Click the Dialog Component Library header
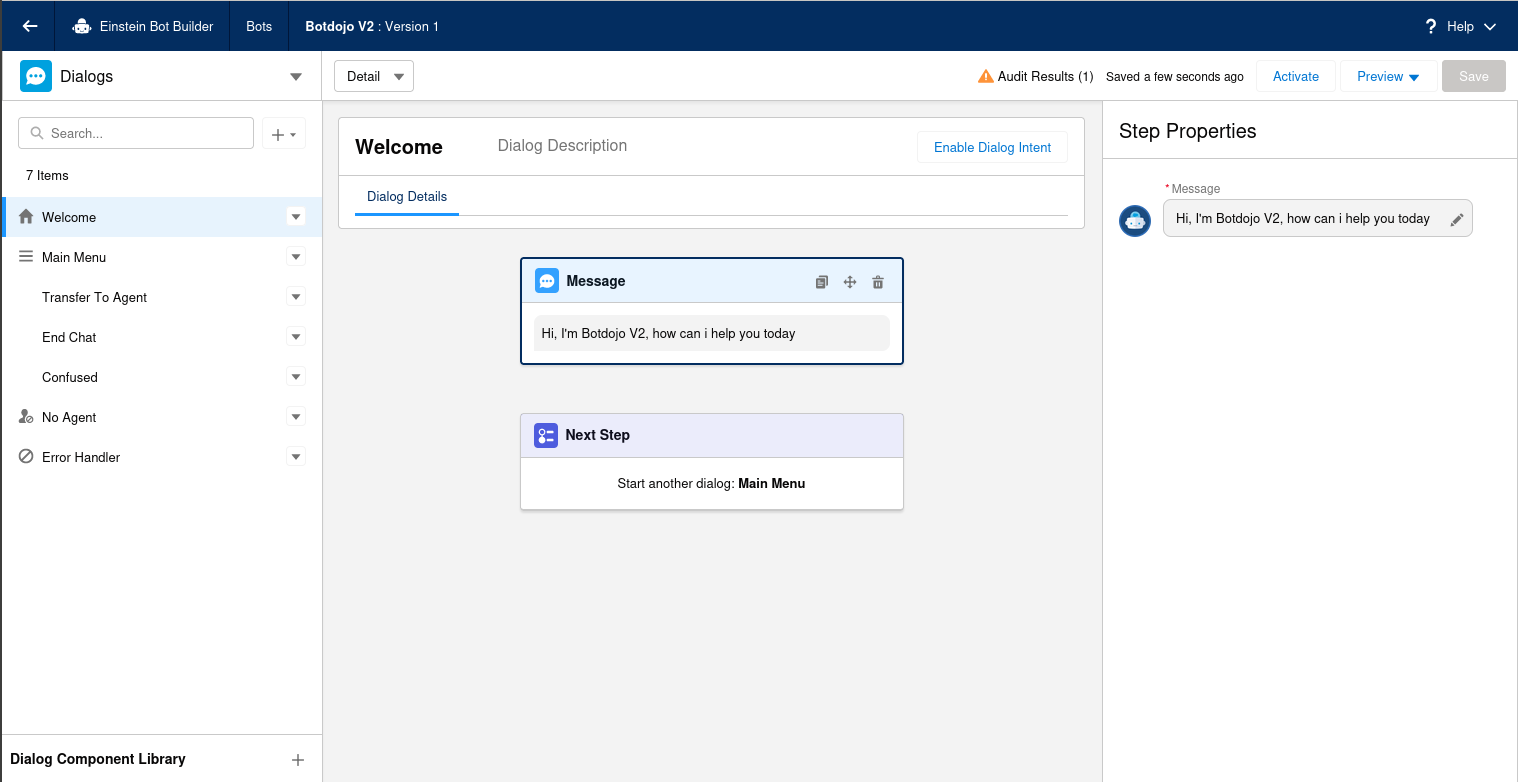The height and width of the screenshot is (782, 1518). (98, 759)
